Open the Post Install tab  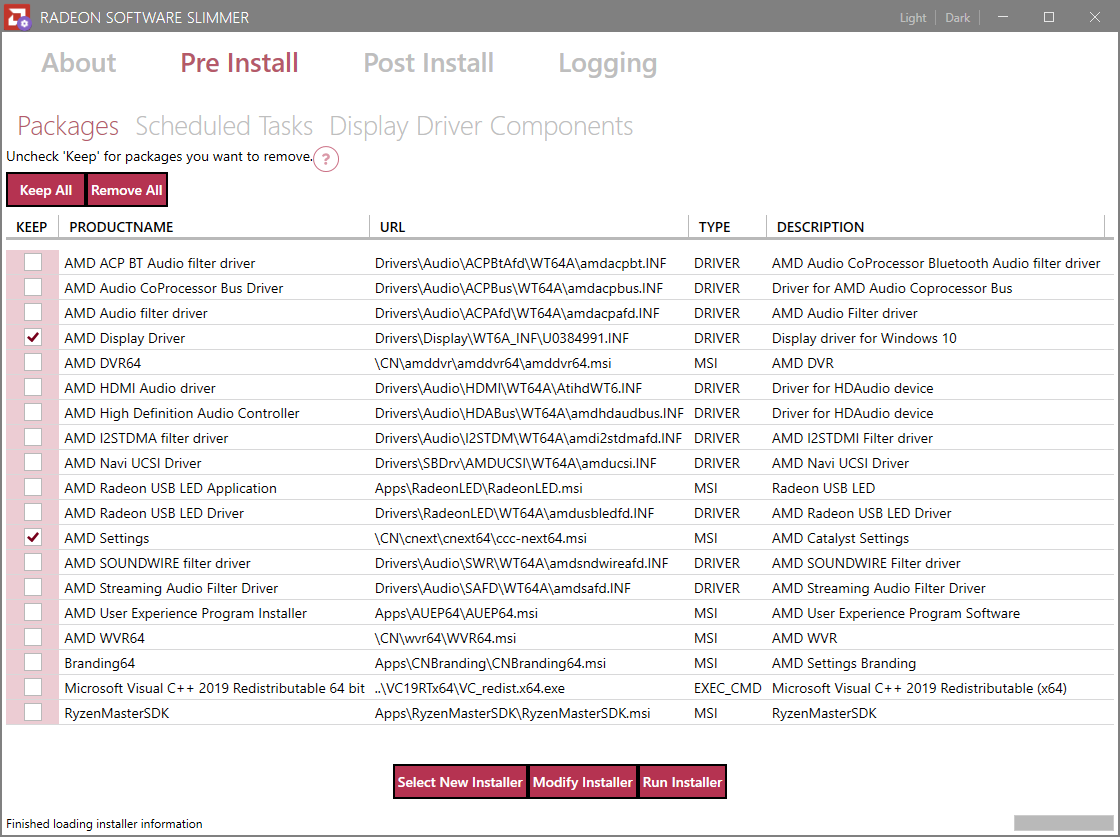point(429,63)
